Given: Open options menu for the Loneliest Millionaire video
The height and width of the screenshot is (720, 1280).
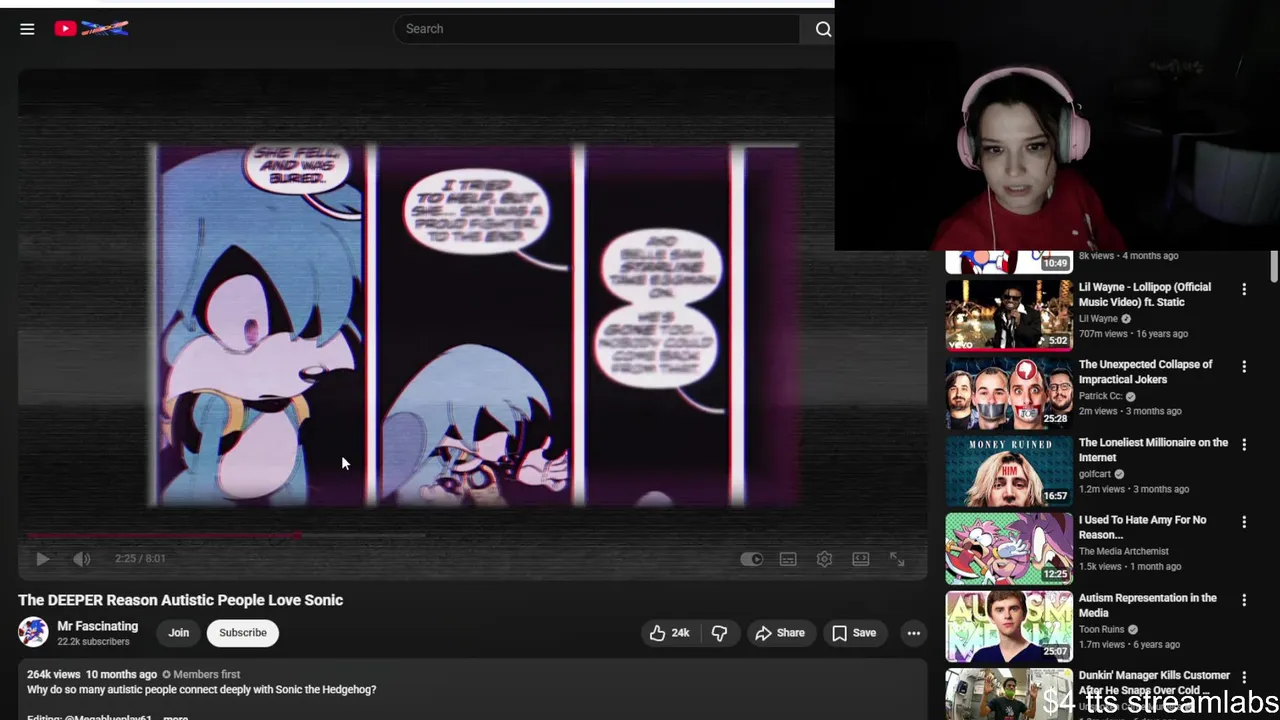Looking at the screenshot, I should point(1244,444).
